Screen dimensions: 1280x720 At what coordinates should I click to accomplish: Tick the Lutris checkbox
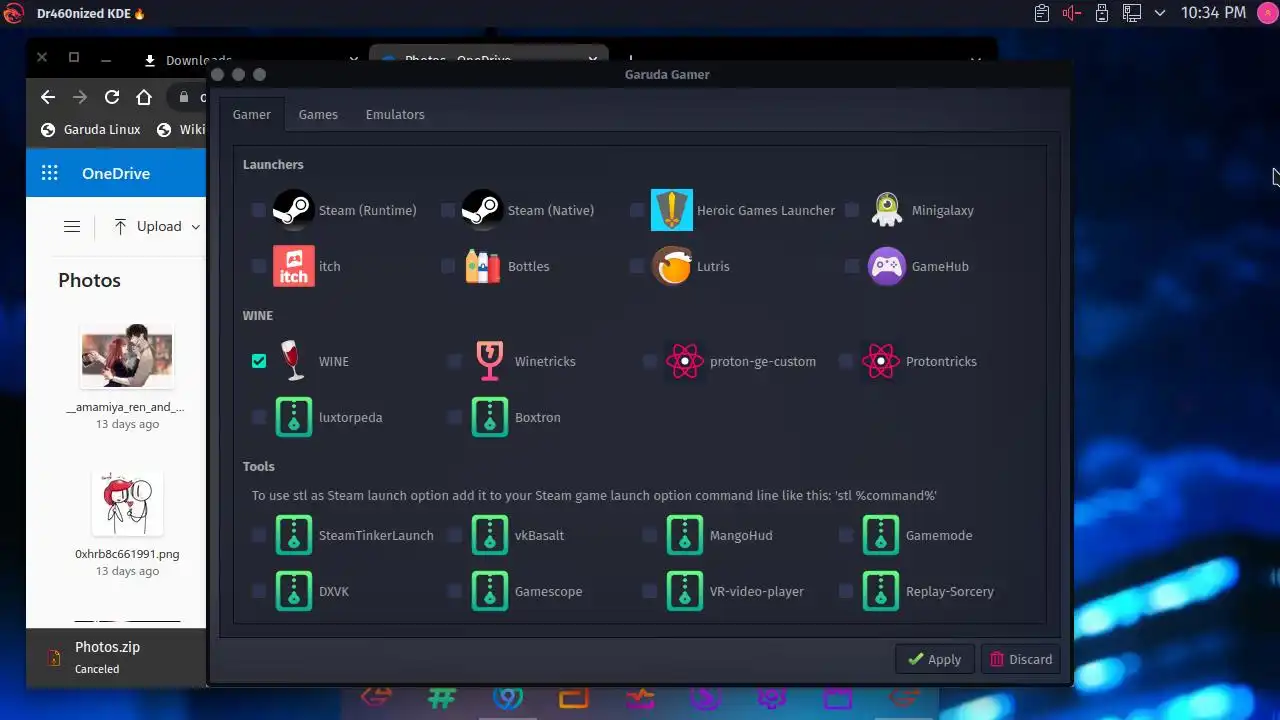637,266
